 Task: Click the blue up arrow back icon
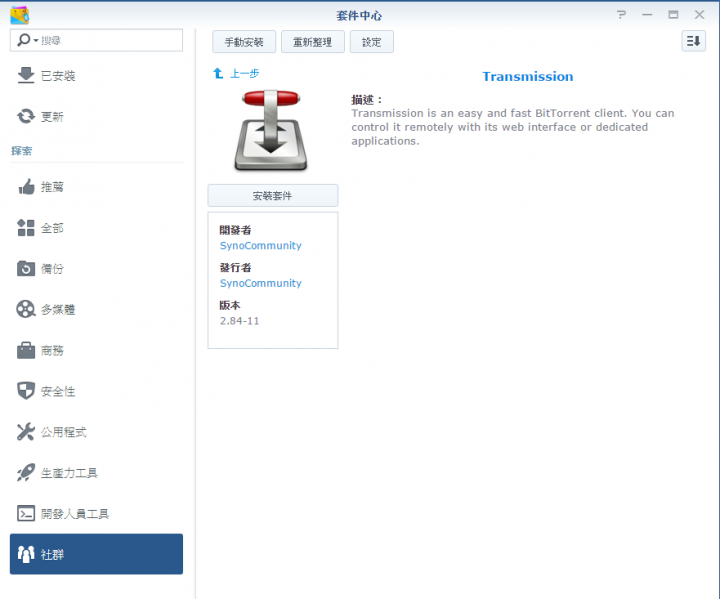[x=218, y=73]
